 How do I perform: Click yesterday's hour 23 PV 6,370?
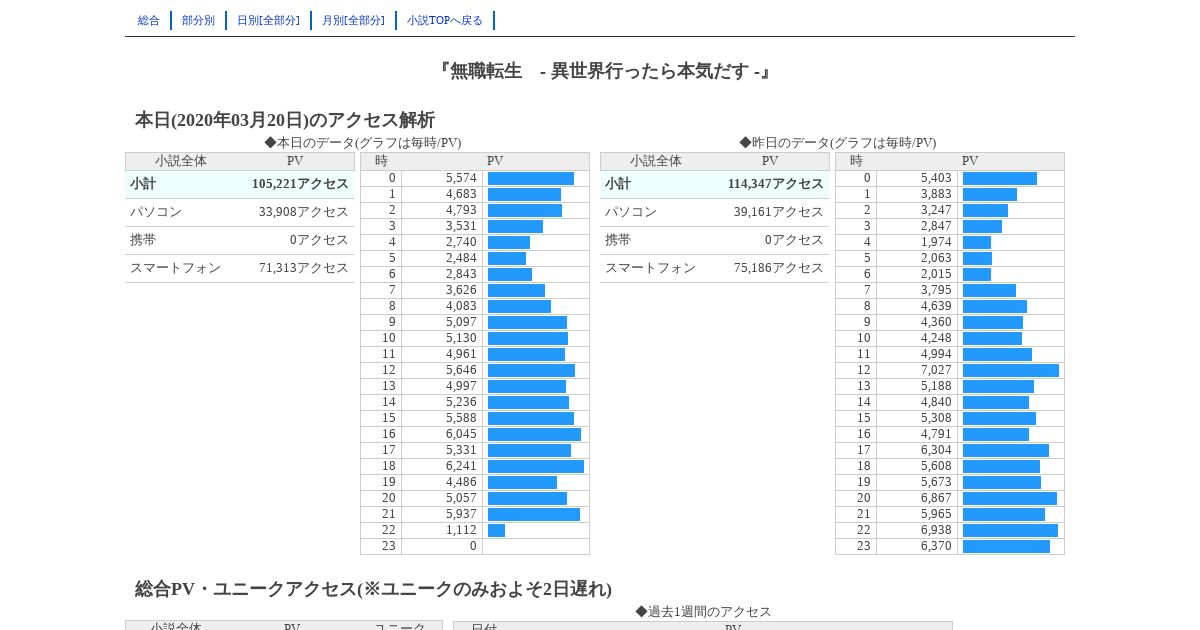936,546
